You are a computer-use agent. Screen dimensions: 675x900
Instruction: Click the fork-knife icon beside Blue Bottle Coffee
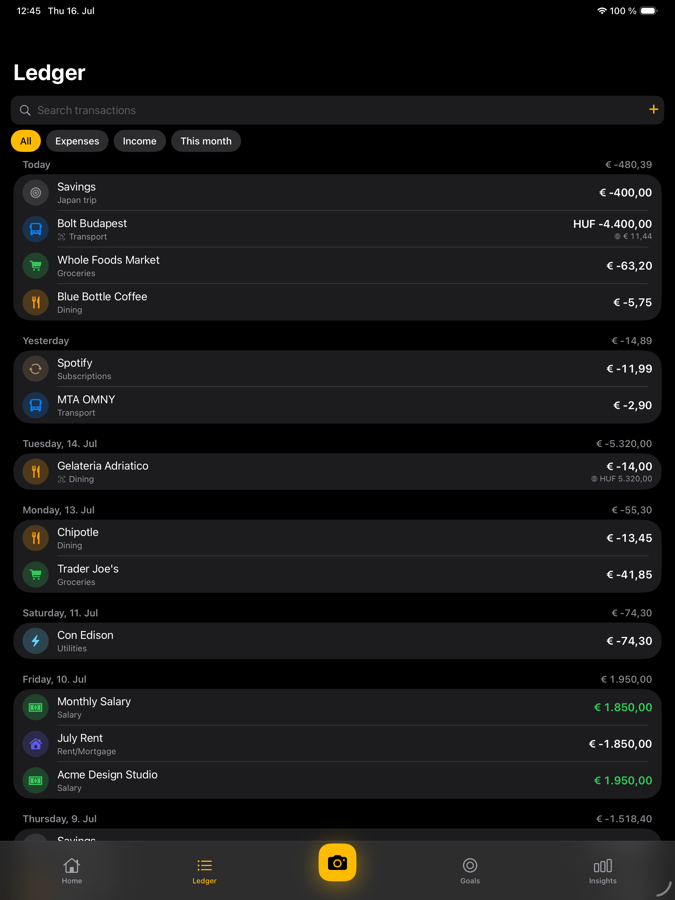(x=36, y=302)
